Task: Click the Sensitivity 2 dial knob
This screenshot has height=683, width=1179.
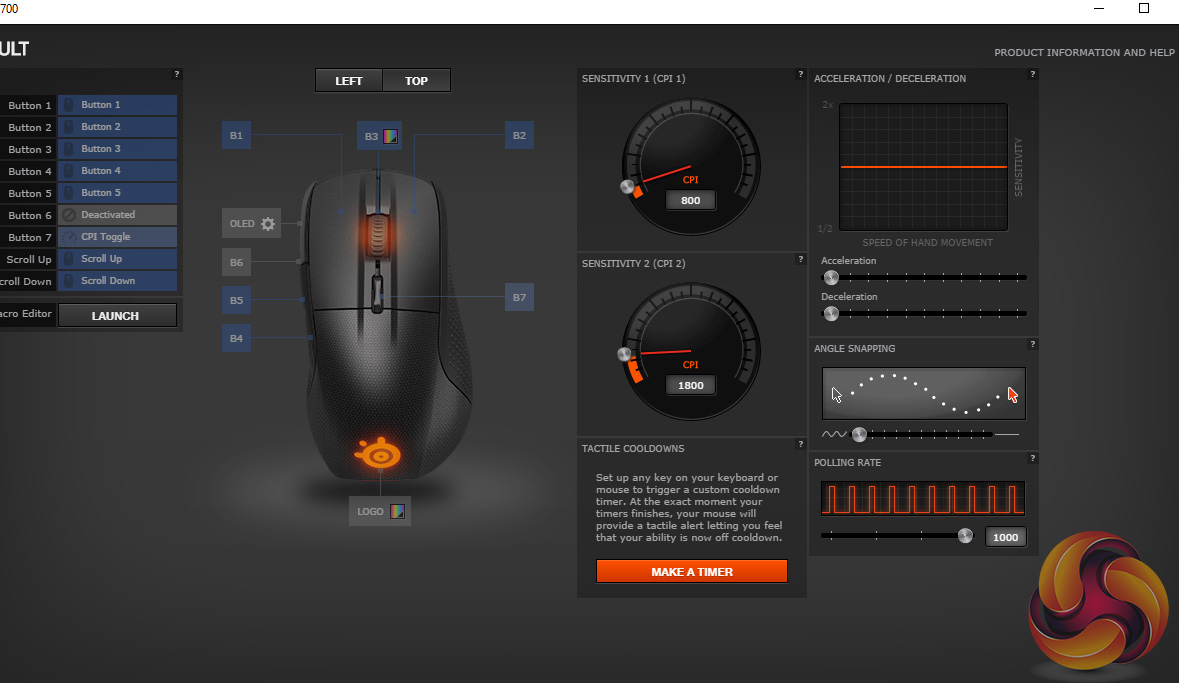Action: [624, 354]
